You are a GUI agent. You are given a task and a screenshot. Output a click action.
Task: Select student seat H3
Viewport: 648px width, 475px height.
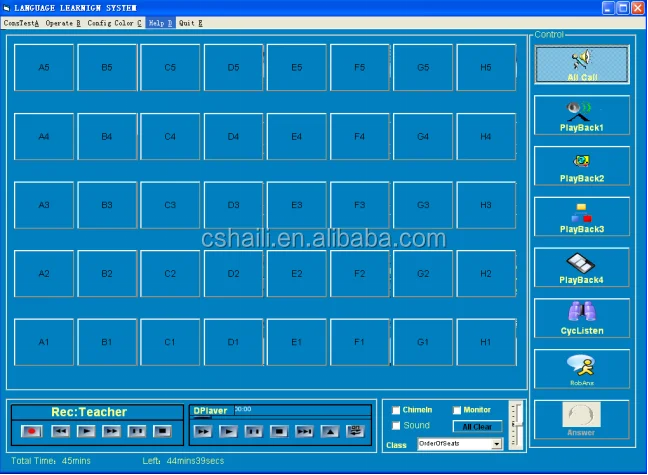click(x=486, y=205)
